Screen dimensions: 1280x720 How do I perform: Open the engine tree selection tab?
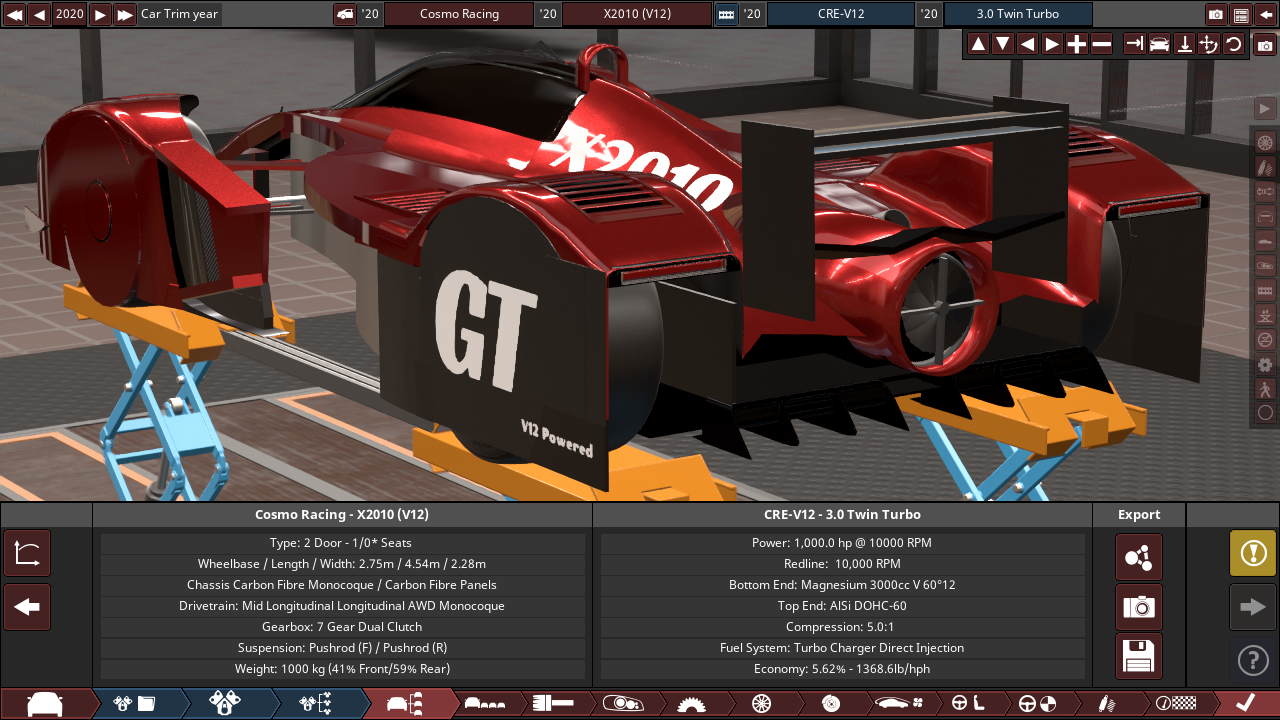[315, 703]
